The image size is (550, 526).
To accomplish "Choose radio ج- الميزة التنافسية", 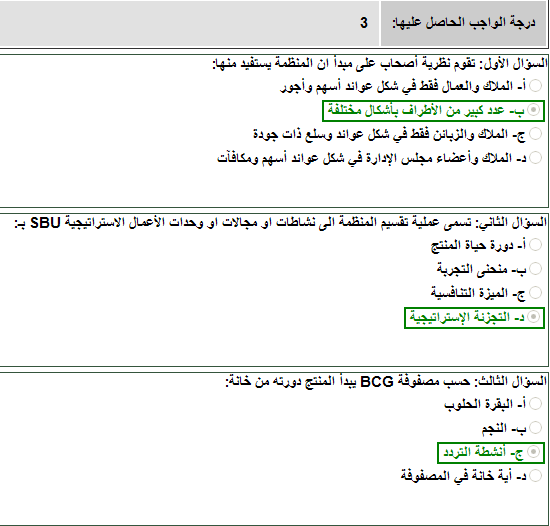I will point(535,292).
